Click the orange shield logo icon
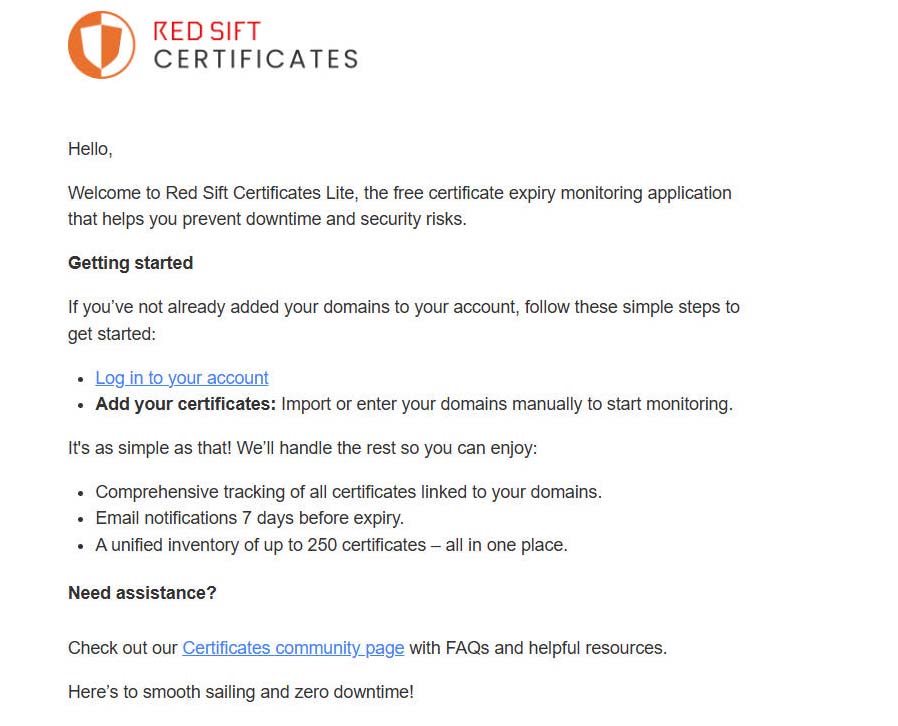 coord(101,45)
